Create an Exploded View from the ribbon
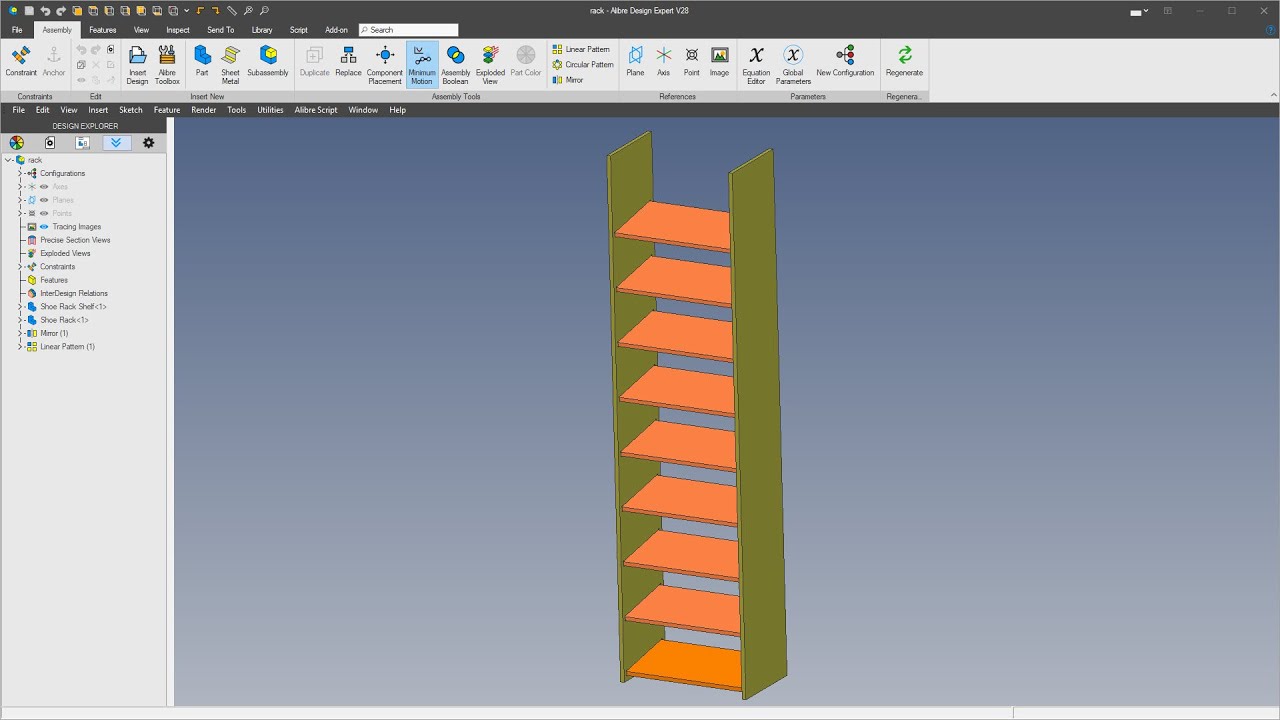 coord(490,64)
